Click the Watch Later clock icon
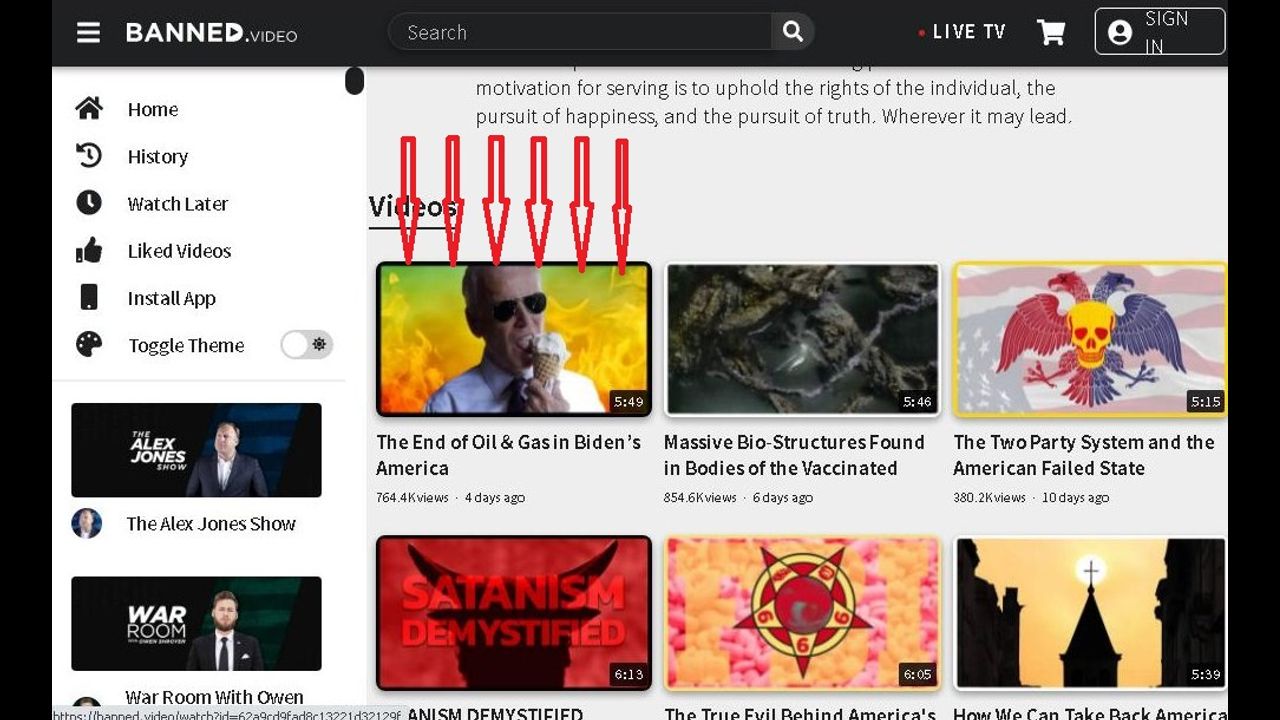1280x720 pixels. tap(89, 203)
